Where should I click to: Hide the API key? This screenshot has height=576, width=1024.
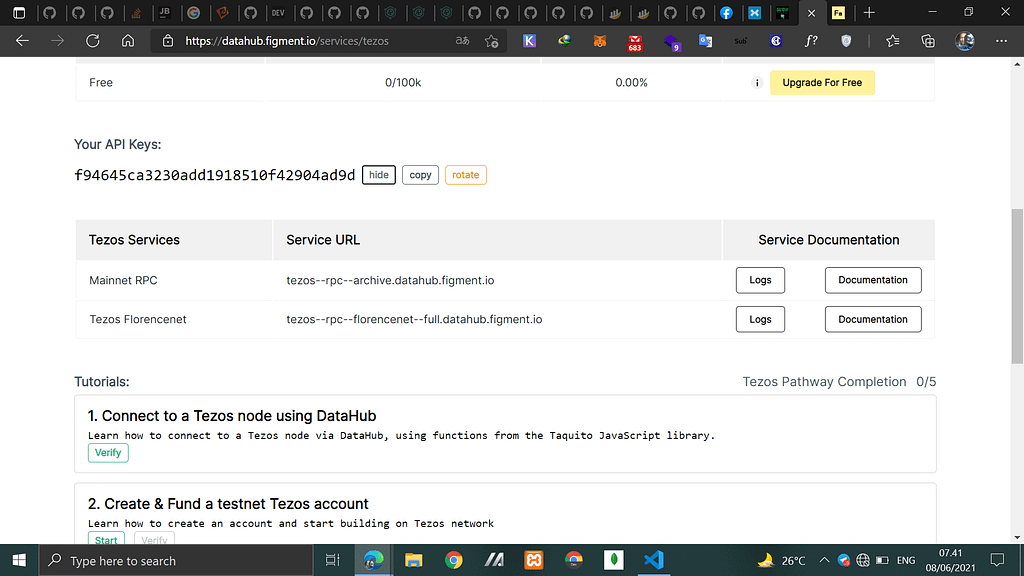[x=379, y=175]
